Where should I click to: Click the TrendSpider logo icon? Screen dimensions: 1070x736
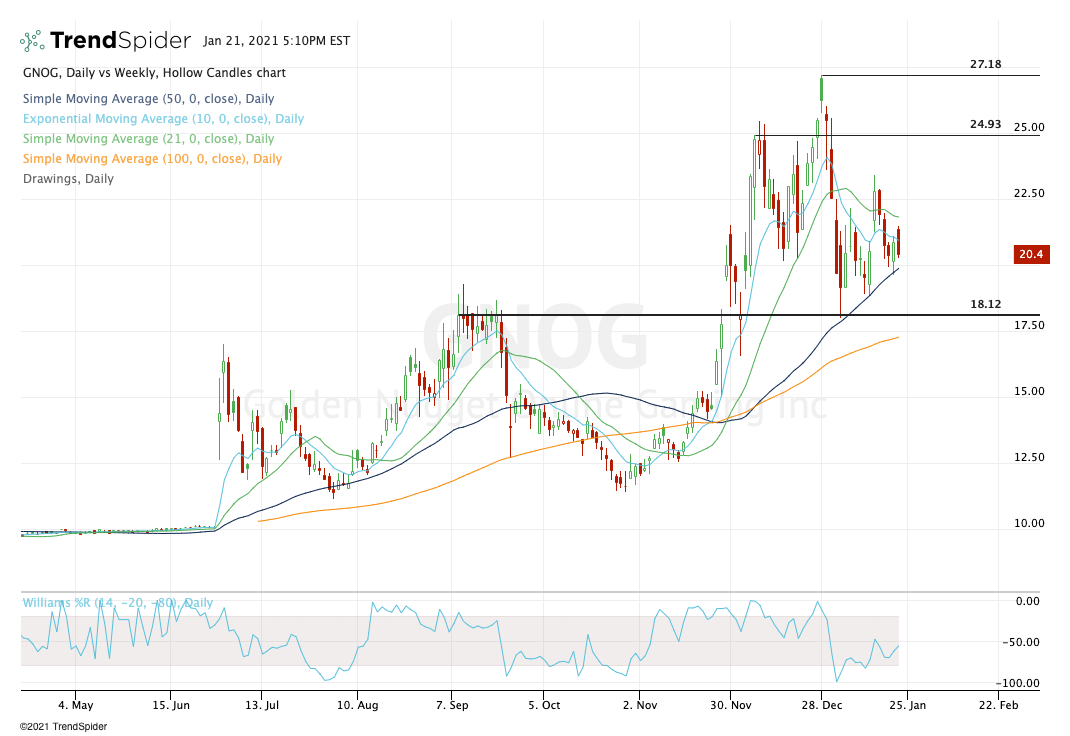[32, 41]
